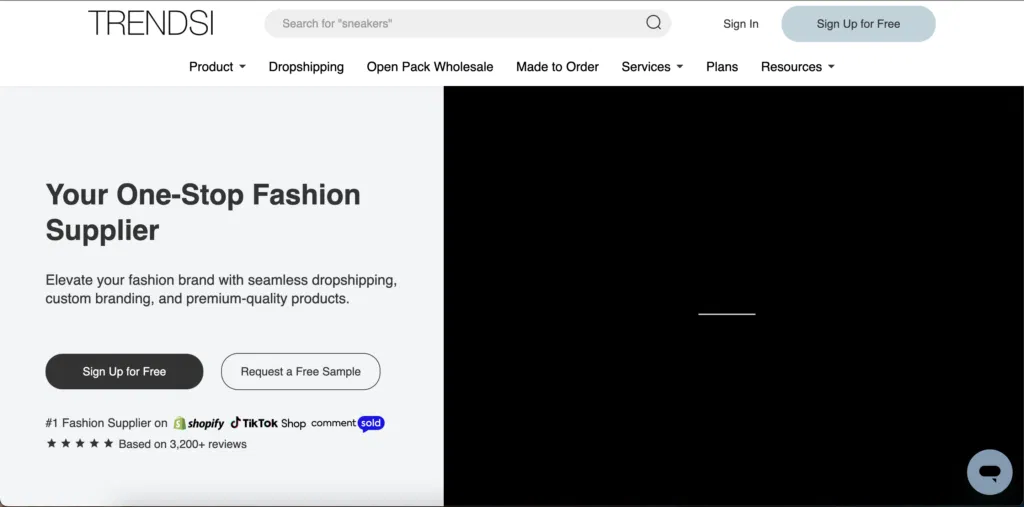Expand the Product dropdown menu
Screen dimensions: 1024x507
(217, 67)
